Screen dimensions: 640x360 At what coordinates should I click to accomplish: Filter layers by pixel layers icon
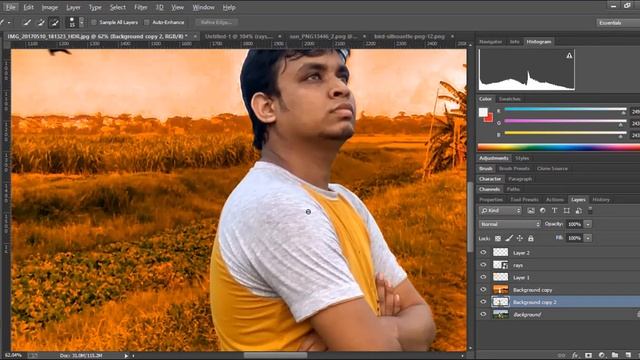click(531, 211)
